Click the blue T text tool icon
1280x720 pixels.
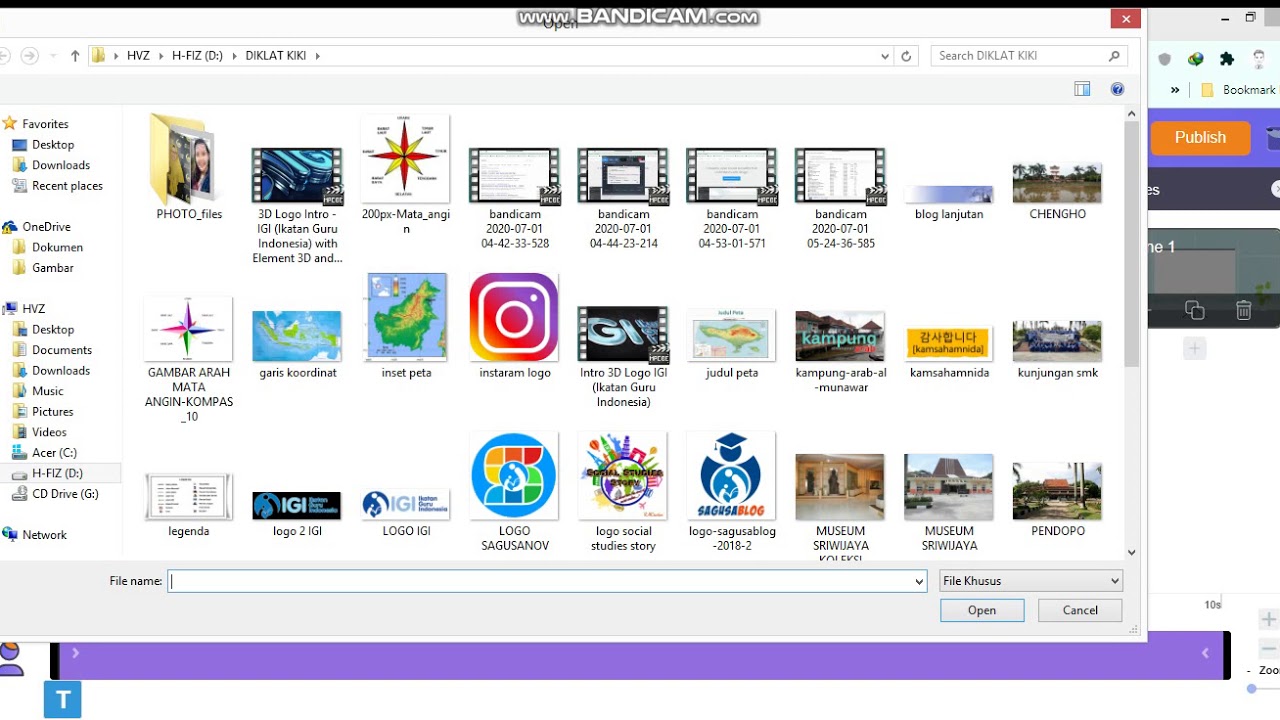[62, 700]
